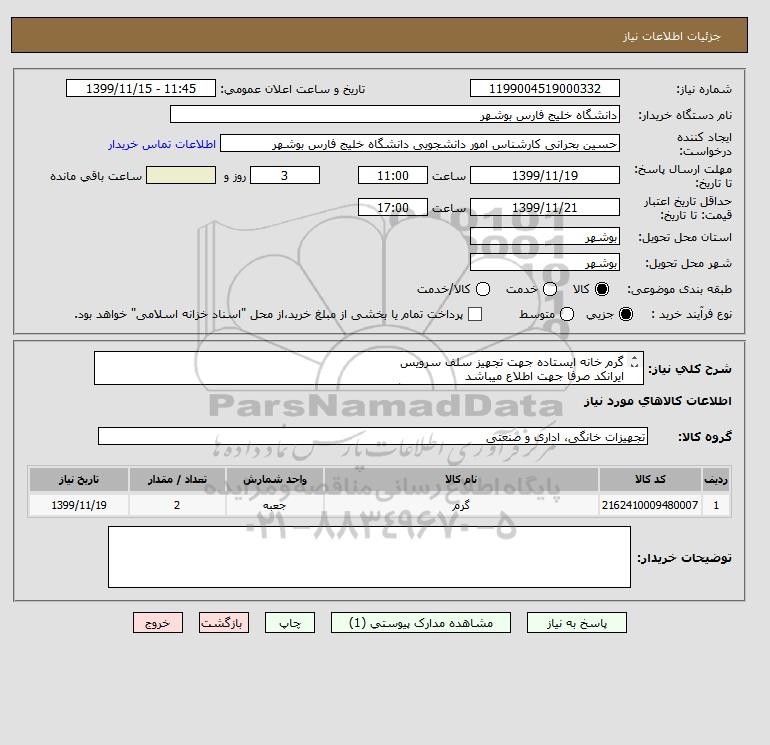Click the need date cell 1399/11/19
Screen dimensions: 770x745
(79, 505)
